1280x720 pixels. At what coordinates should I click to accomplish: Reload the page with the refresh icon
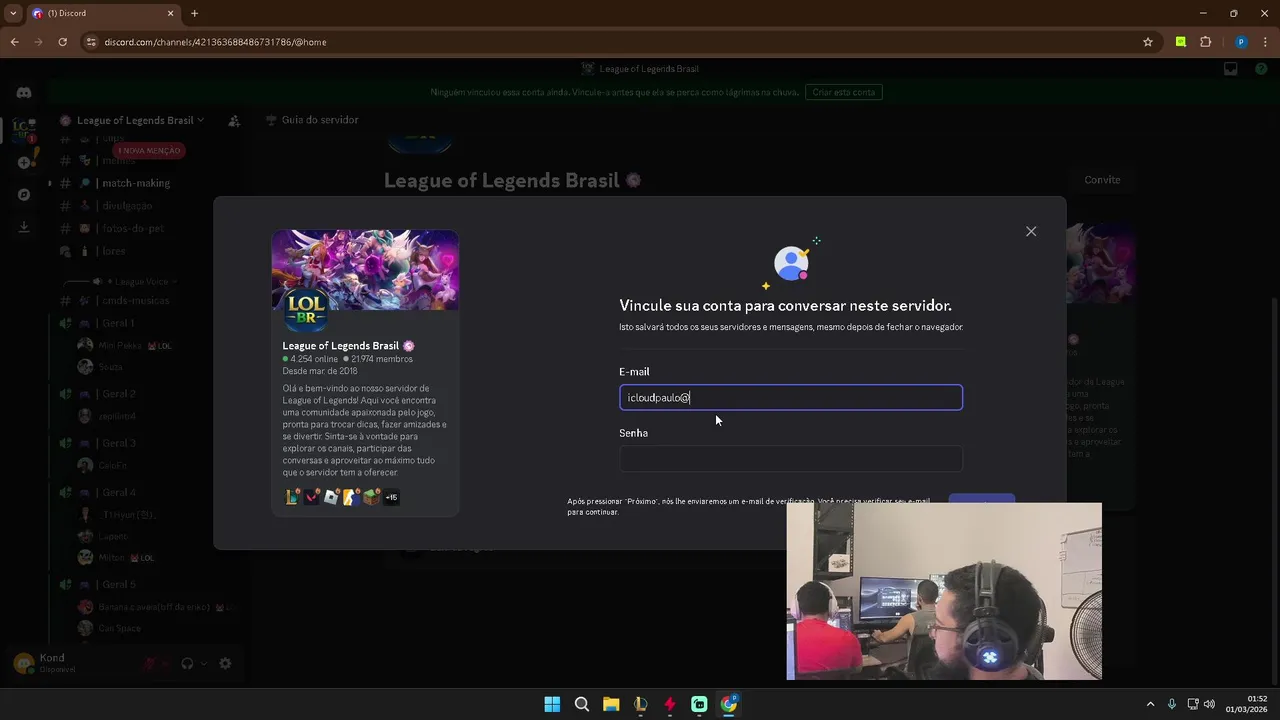pos(62,42)
